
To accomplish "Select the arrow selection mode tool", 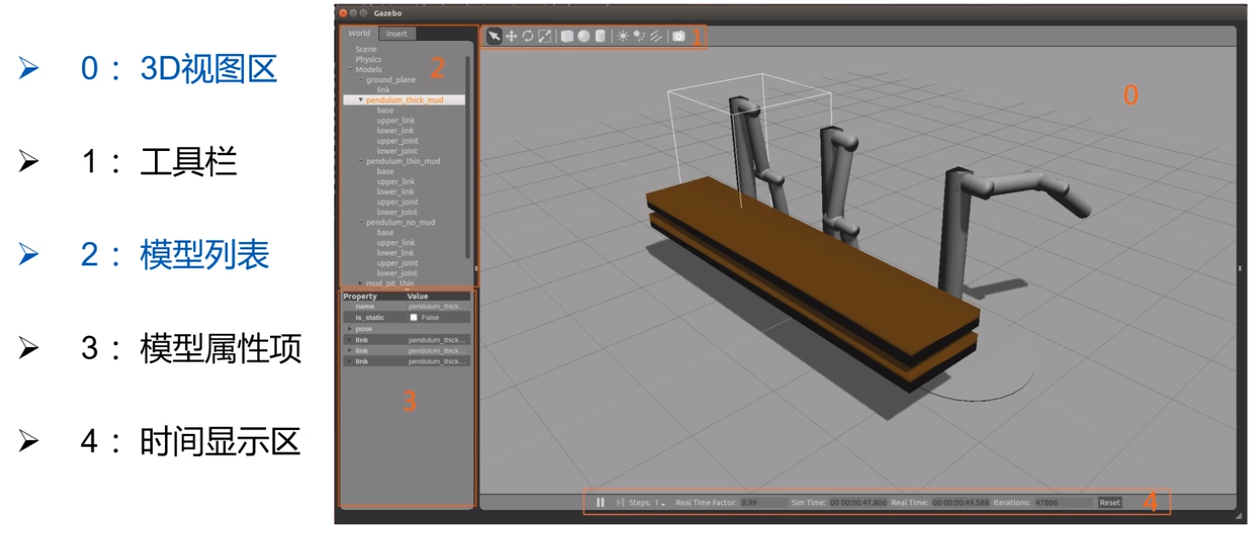I will (494, 36).
